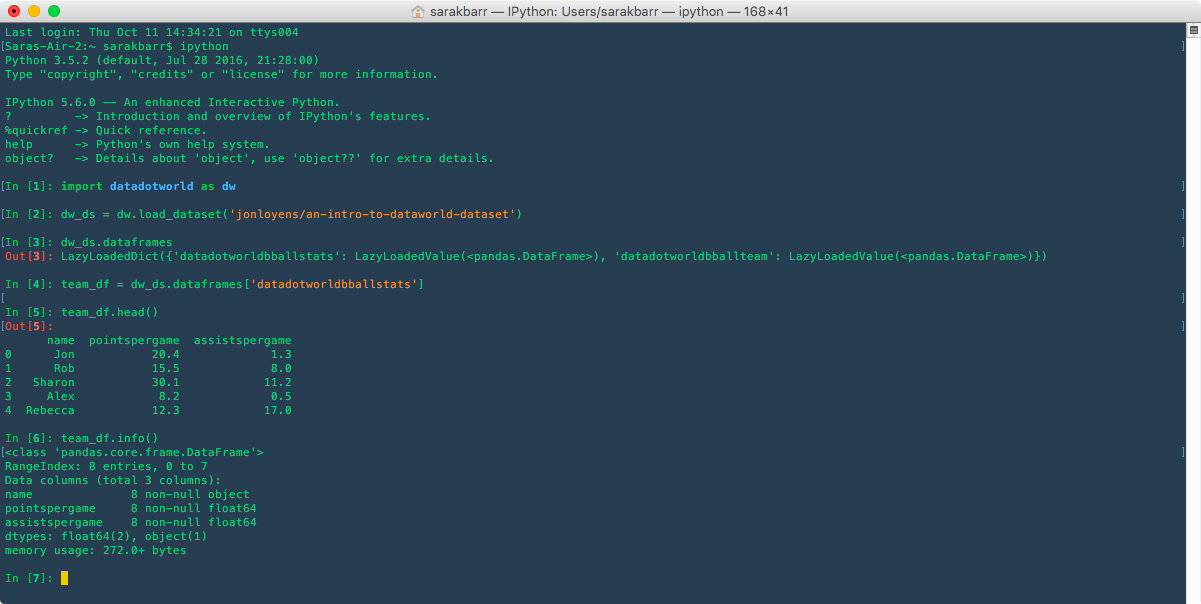Click the 'pointspergame' column header in table

click(x=134, y=340)
